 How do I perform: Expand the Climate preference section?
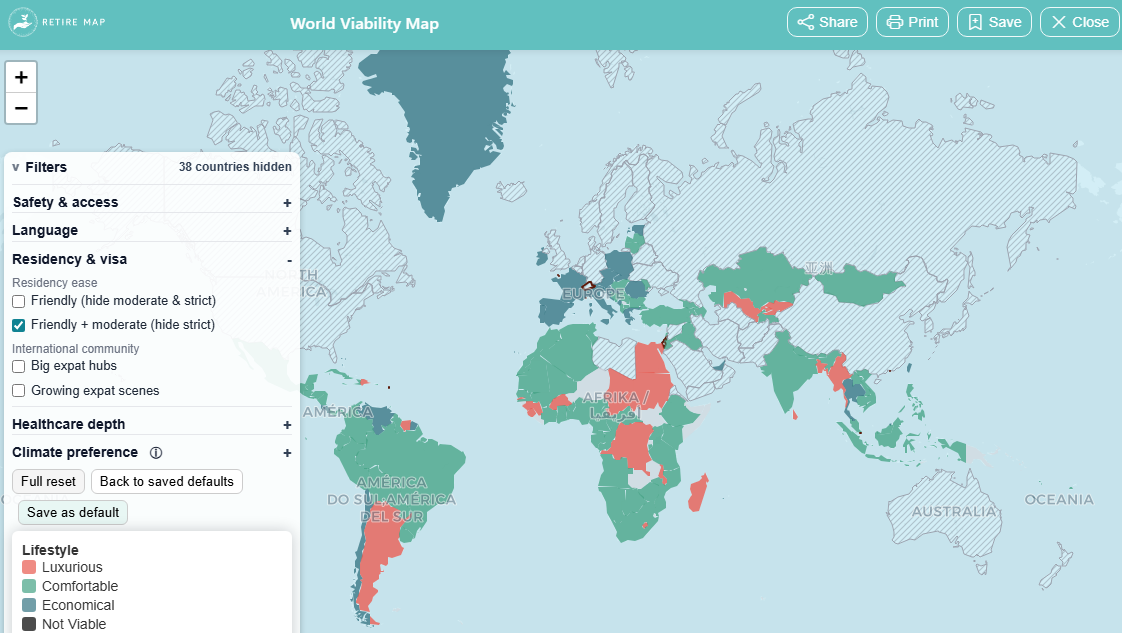[287, 453]
